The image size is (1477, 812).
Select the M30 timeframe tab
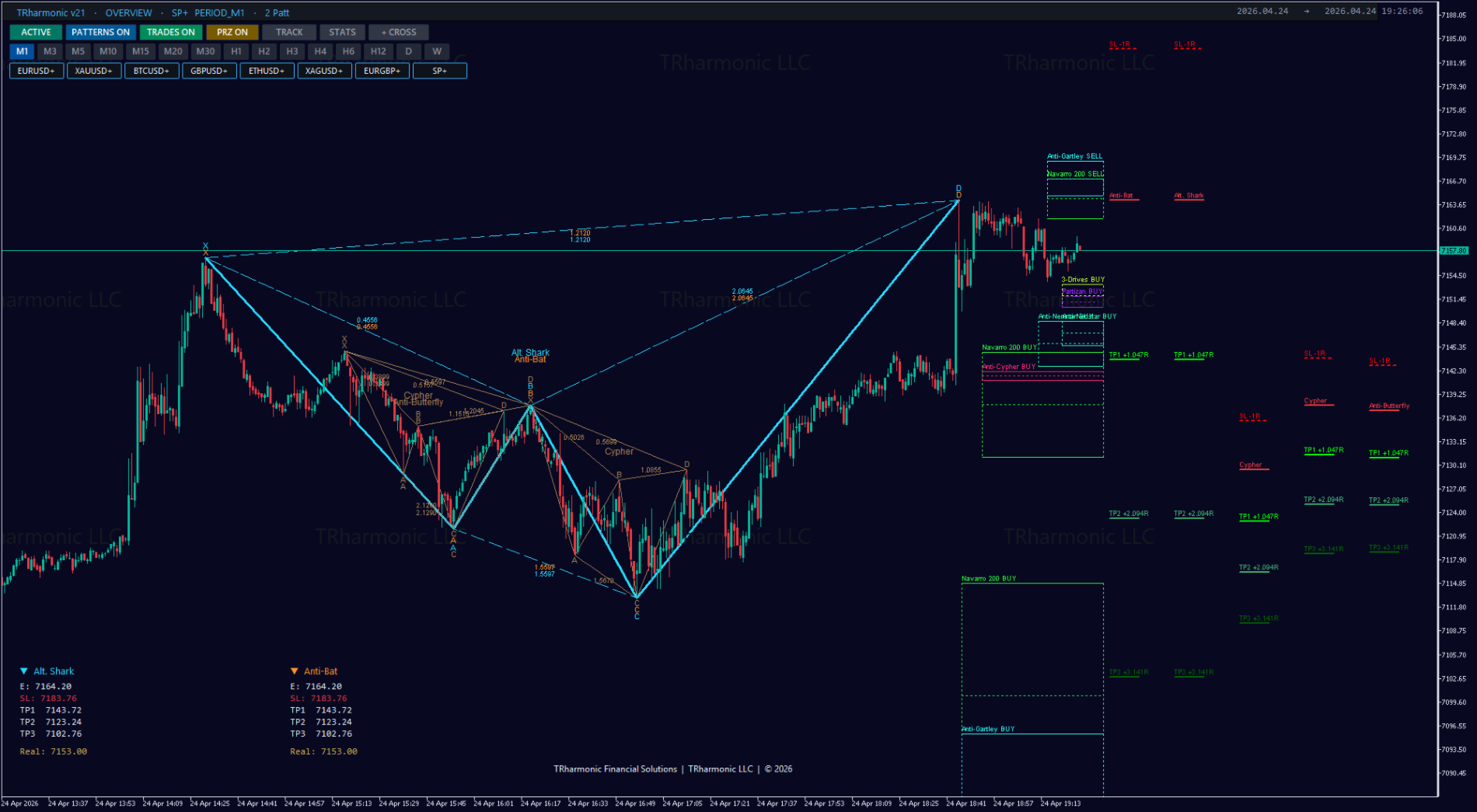[x=205, y=51]
